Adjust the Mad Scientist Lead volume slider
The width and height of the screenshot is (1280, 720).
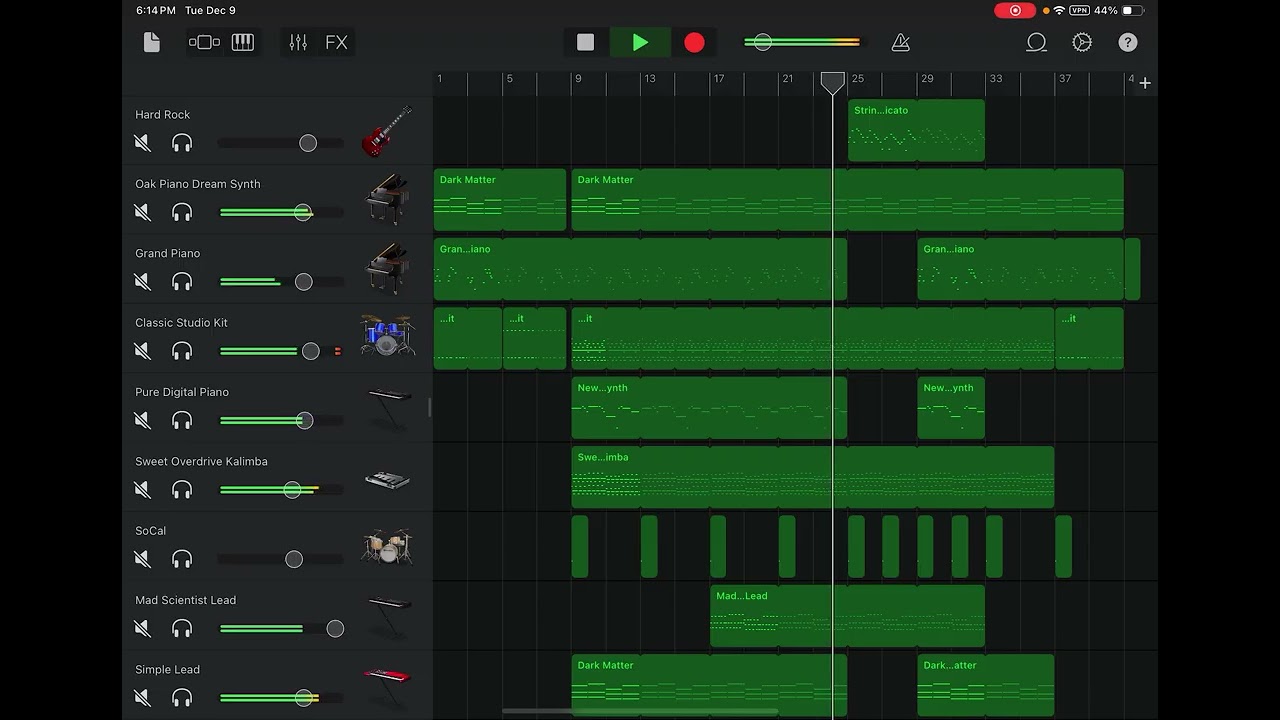click(x=281, y=629)
